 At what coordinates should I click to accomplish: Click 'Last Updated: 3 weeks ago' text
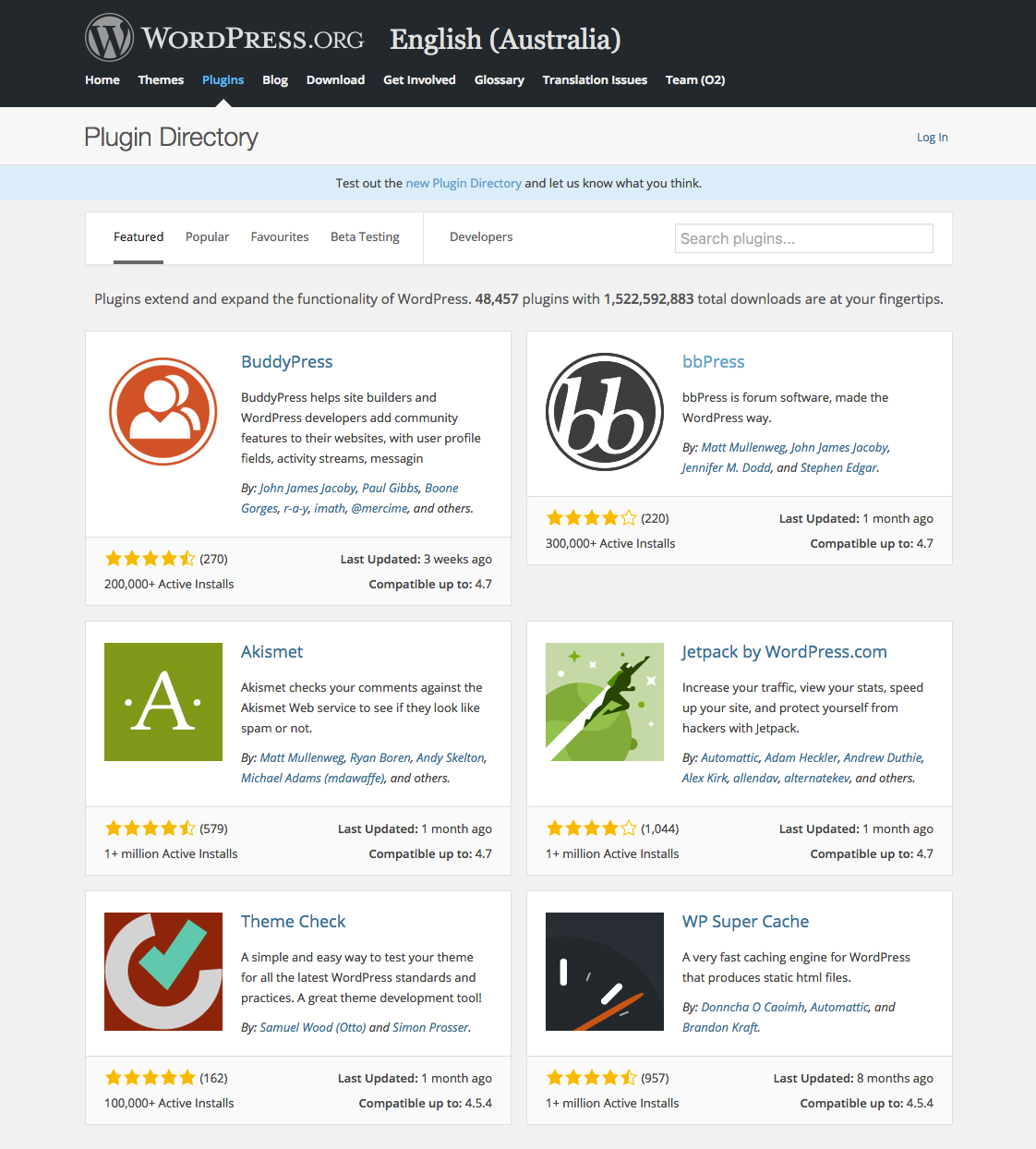tap(416, 559)
